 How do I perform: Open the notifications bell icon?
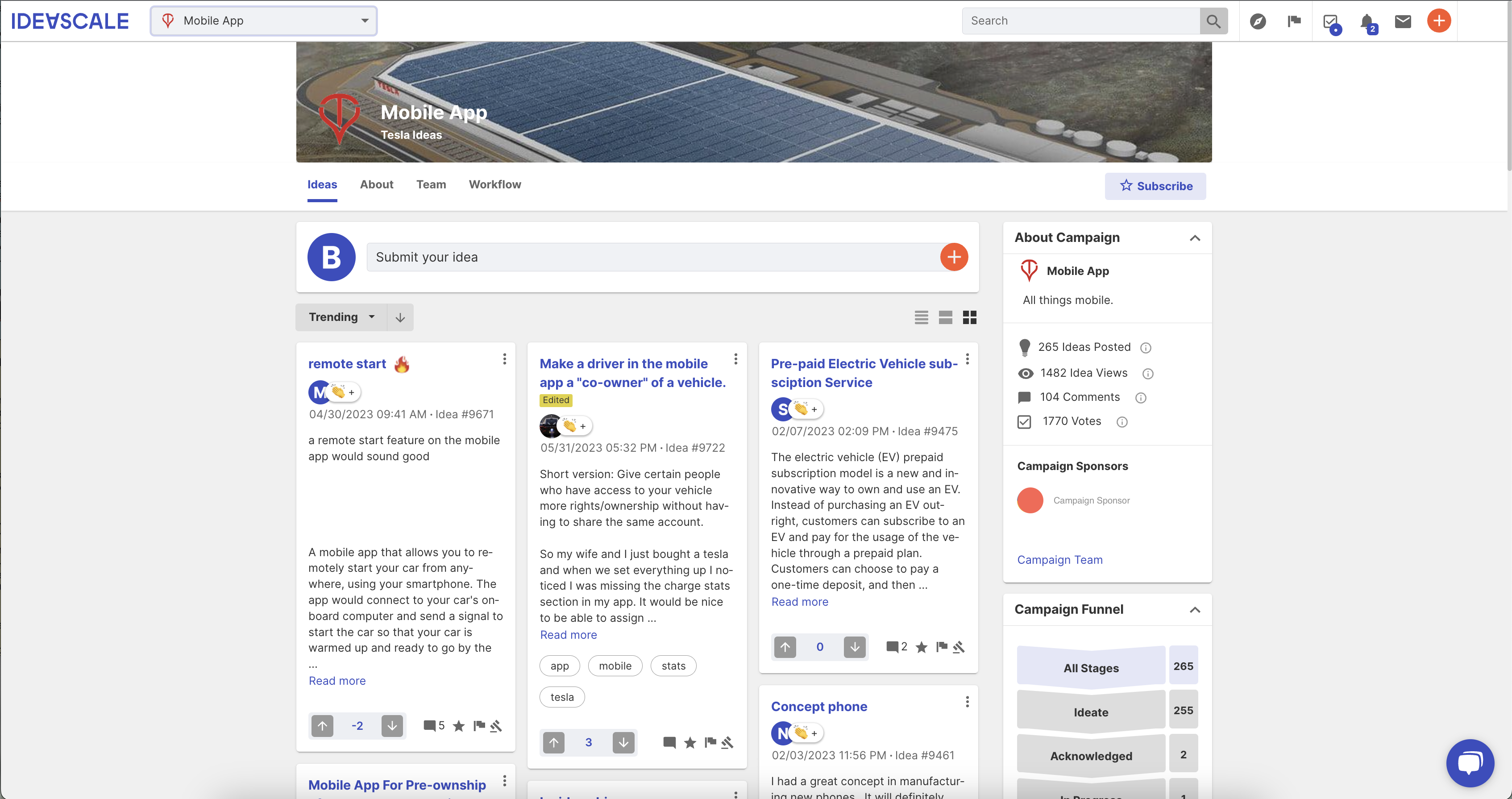1367,21
